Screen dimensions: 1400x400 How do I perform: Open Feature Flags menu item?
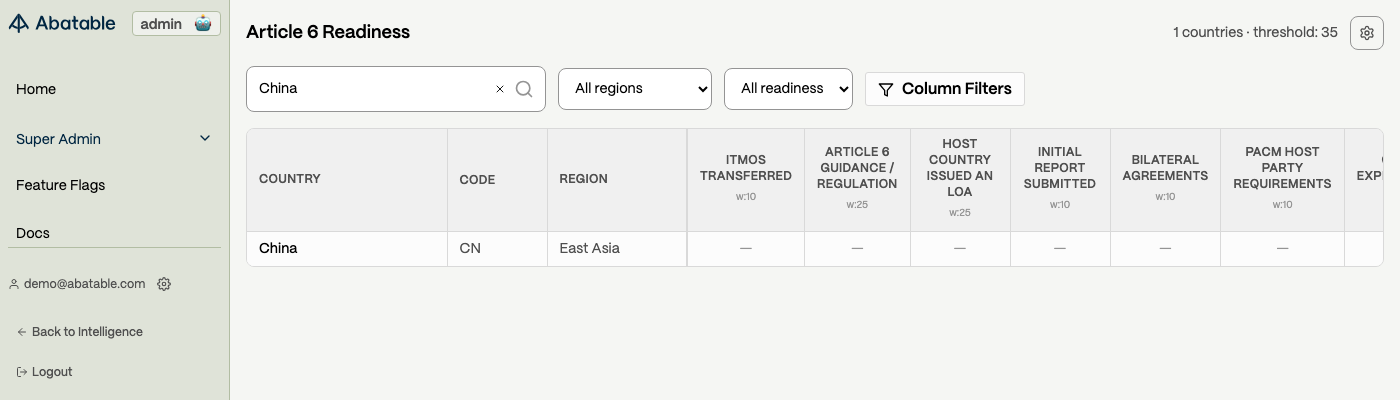pyautogui.click(x=60, y=185)
